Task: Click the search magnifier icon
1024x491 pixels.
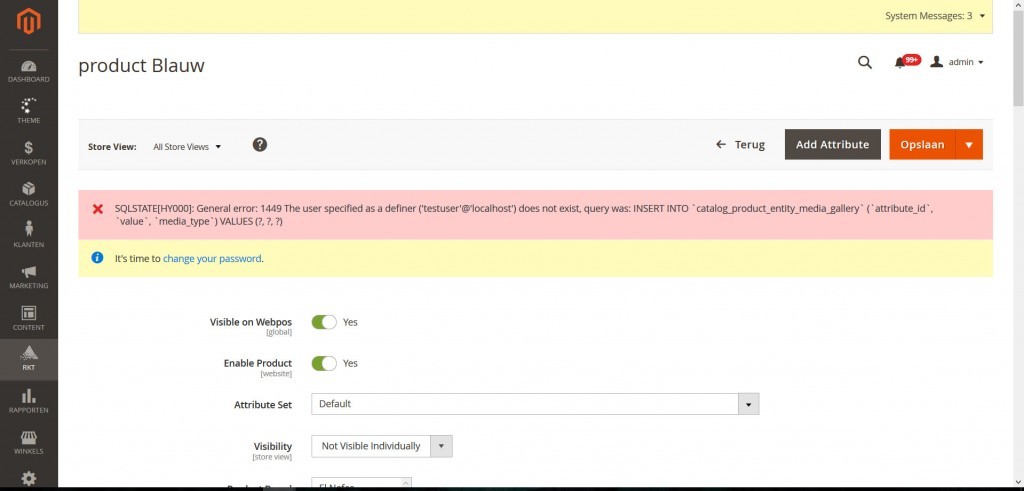Action: coord(865,62)
